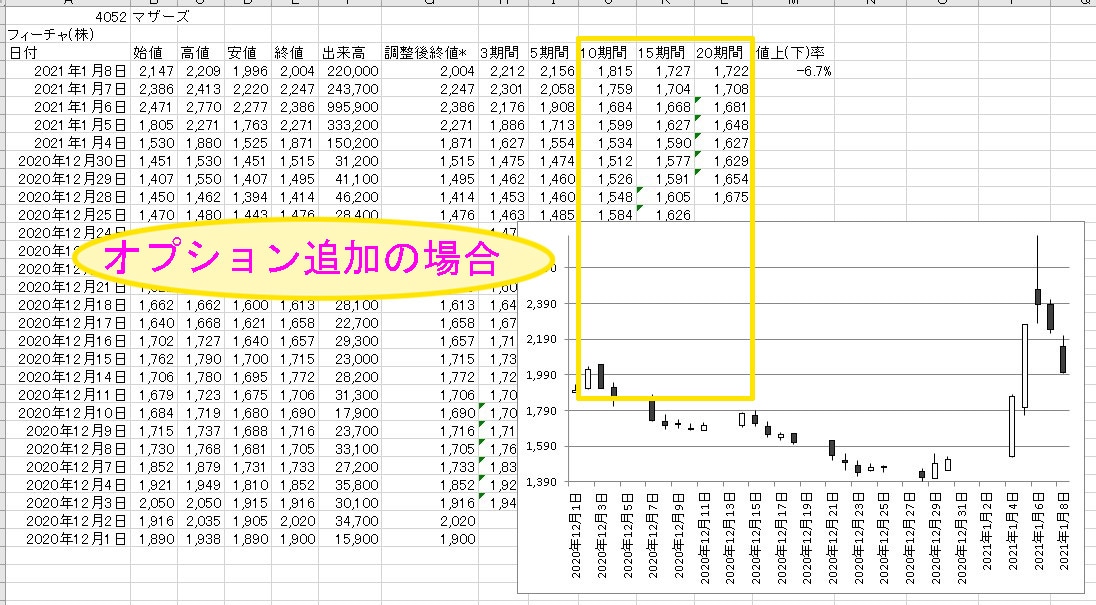This screenshot has width=1096, height=605.
Task: Select the 出来高 column header cell
Action: point(349,53)
